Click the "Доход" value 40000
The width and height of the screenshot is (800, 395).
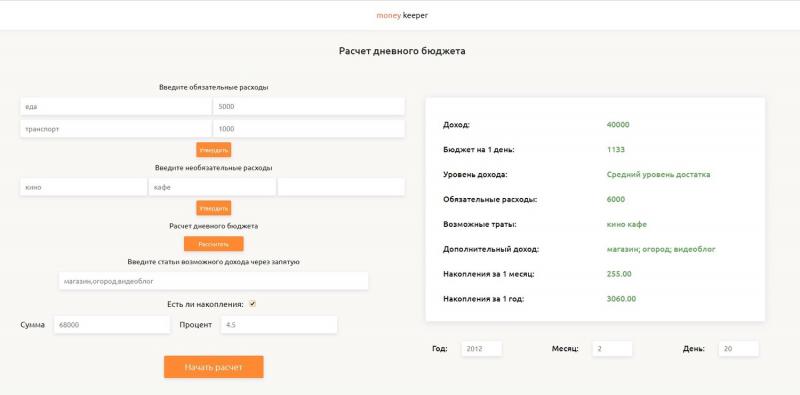tap(618, 125)
